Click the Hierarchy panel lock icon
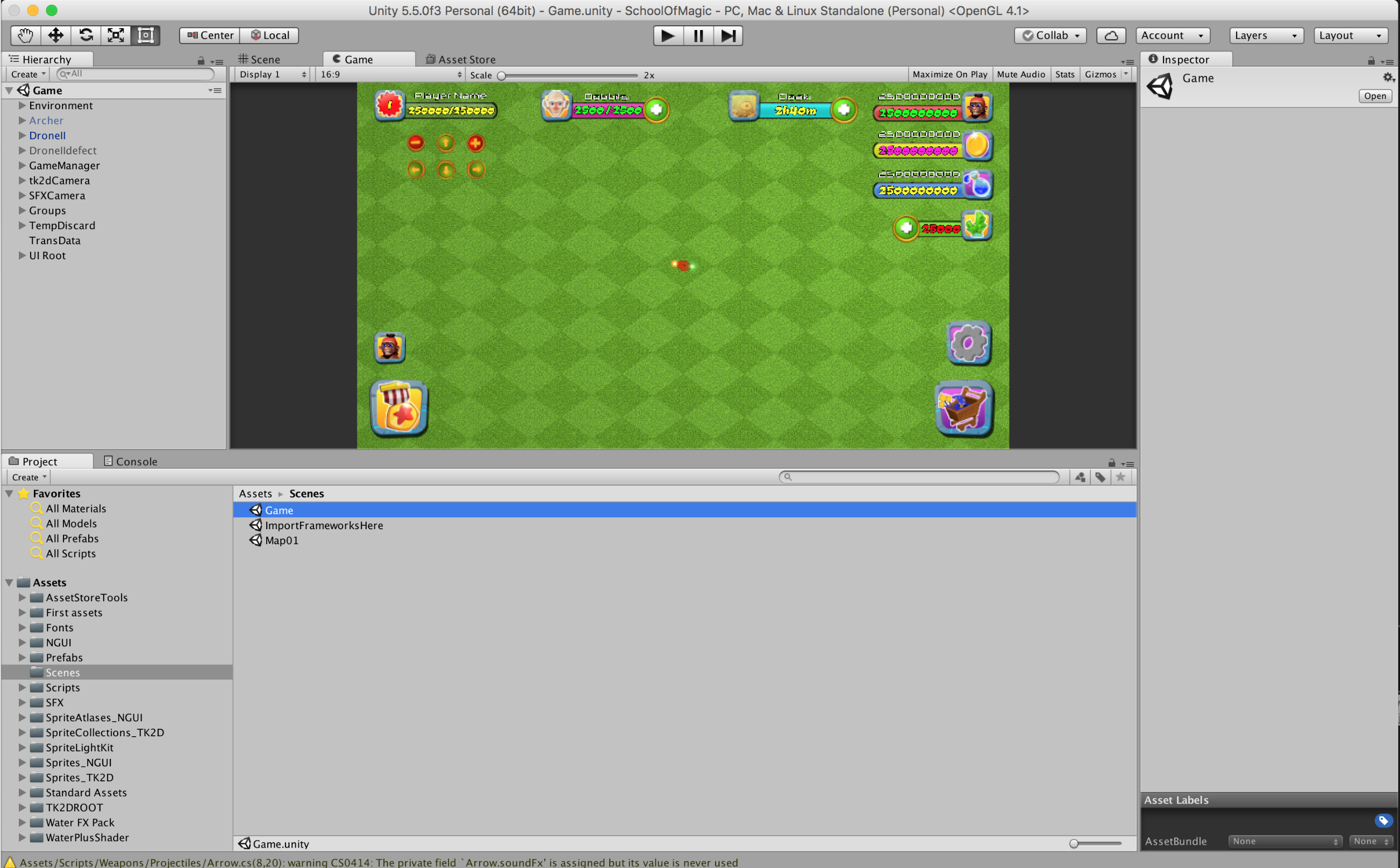The image size is (1400, 868). [201, 60]
